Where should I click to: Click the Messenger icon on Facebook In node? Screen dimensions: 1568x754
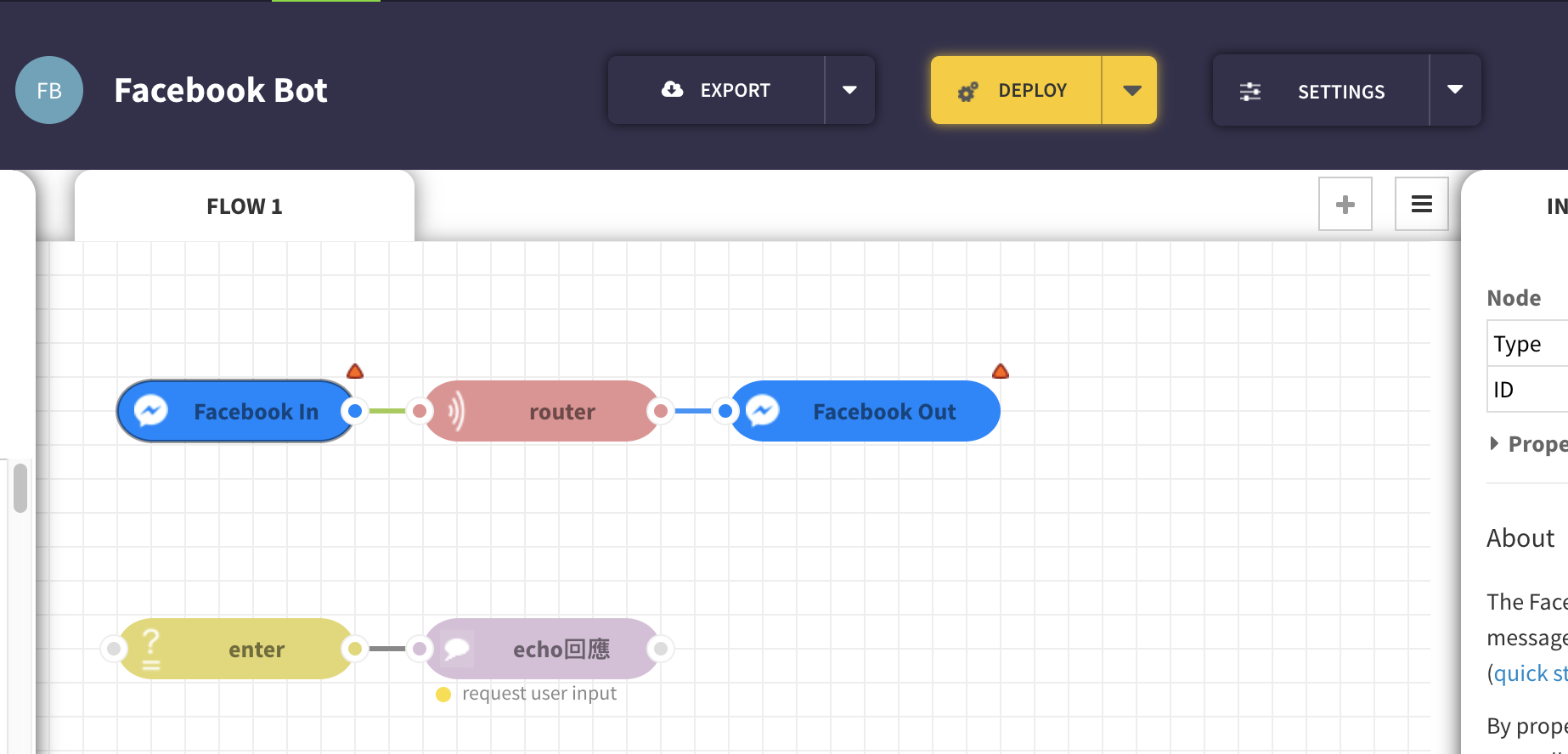(151, 411)
